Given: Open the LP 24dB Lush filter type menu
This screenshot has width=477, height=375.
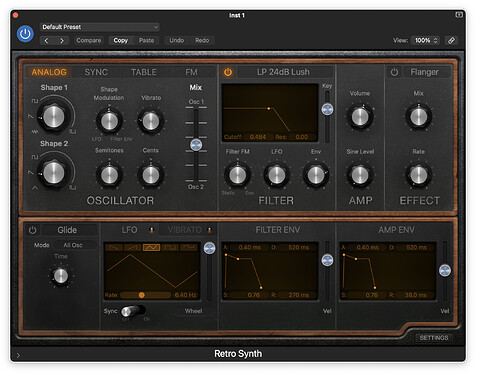Looking at the screenshot, I should [283, 72].
